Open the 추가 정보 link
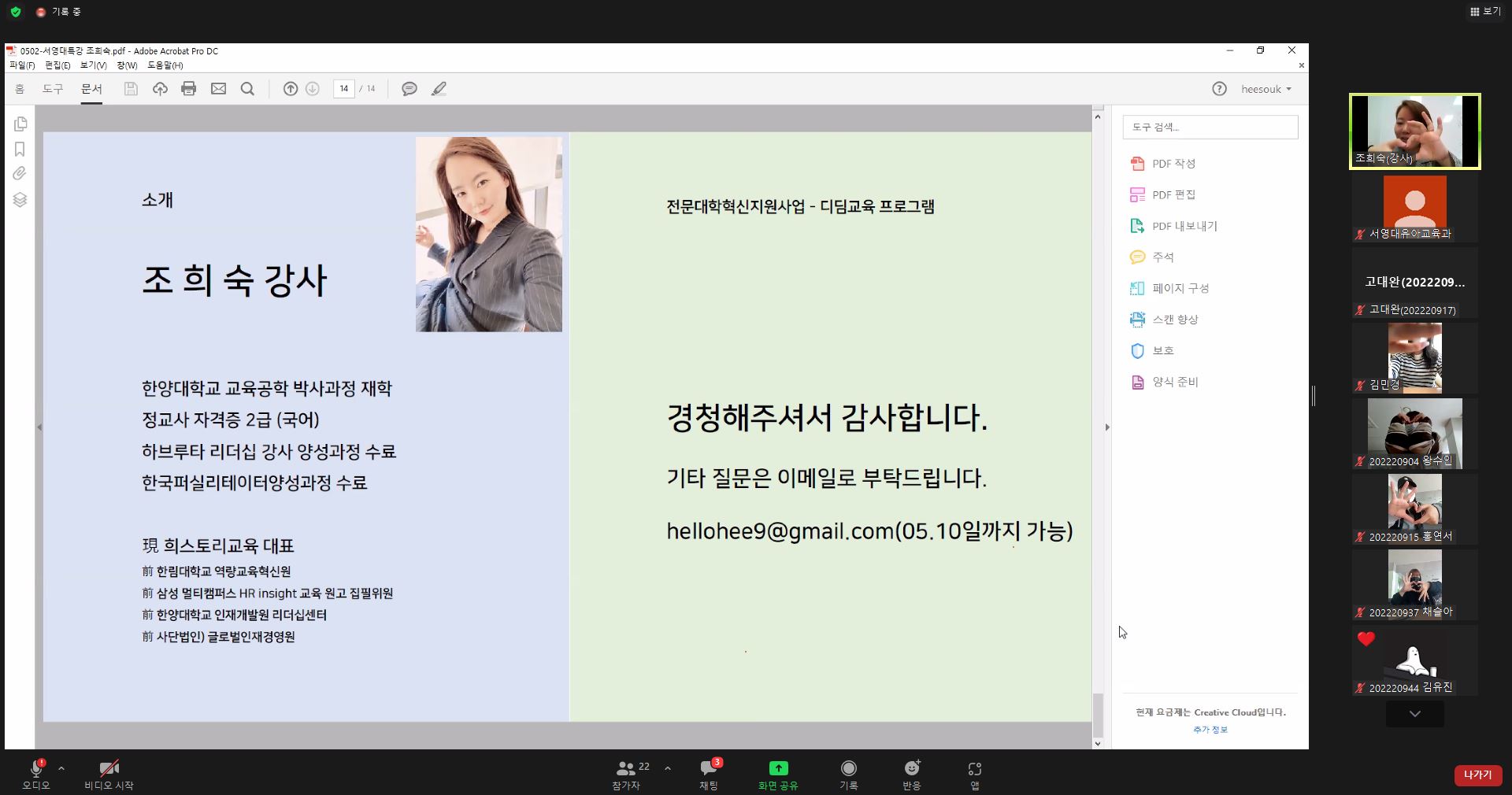 pos(1210,730)
